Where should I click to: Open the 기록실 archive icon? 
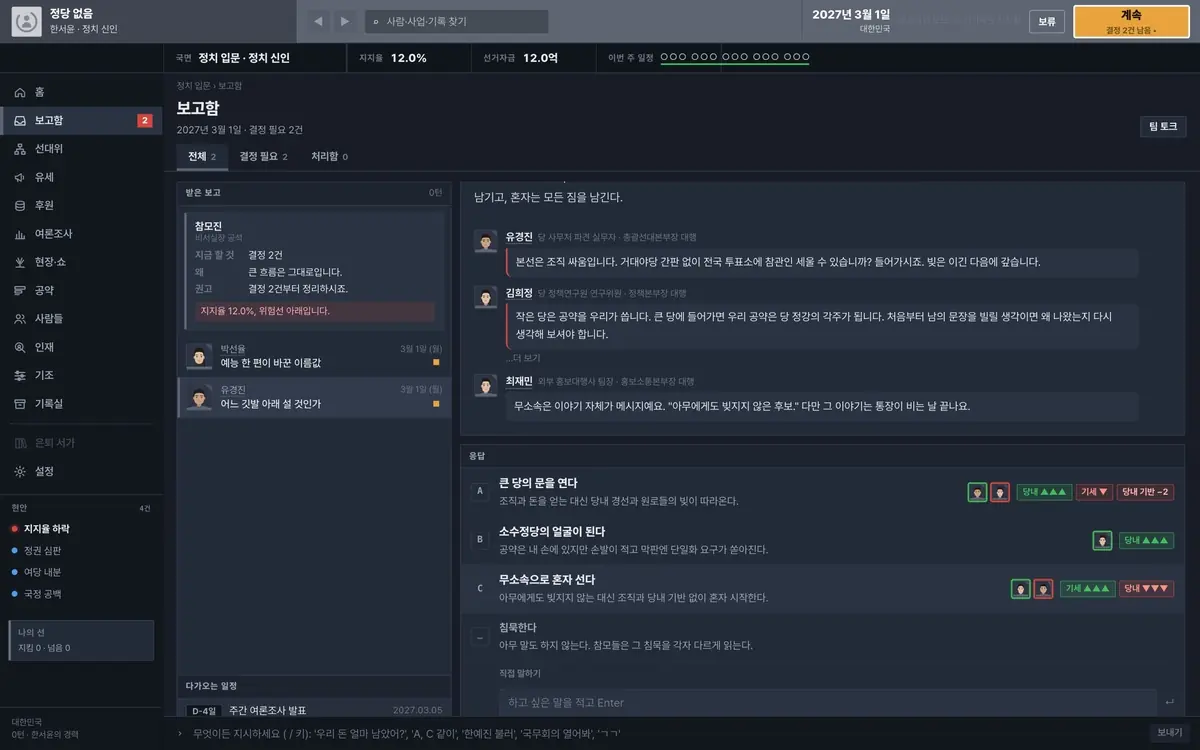pos(20,404)
